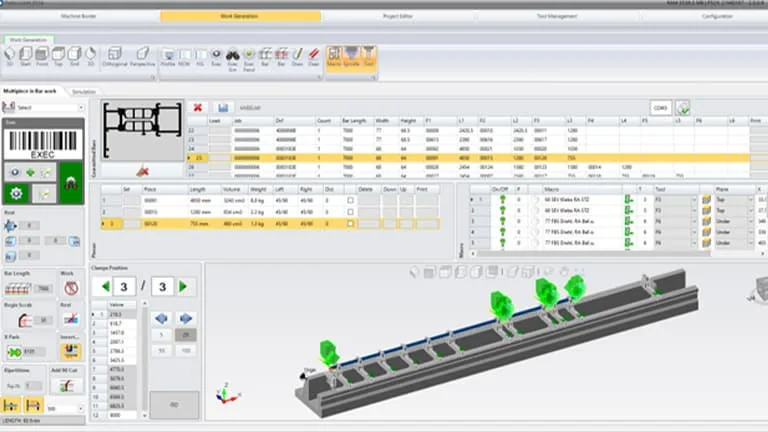Toggle On/Off light of macro row 5

502,243
